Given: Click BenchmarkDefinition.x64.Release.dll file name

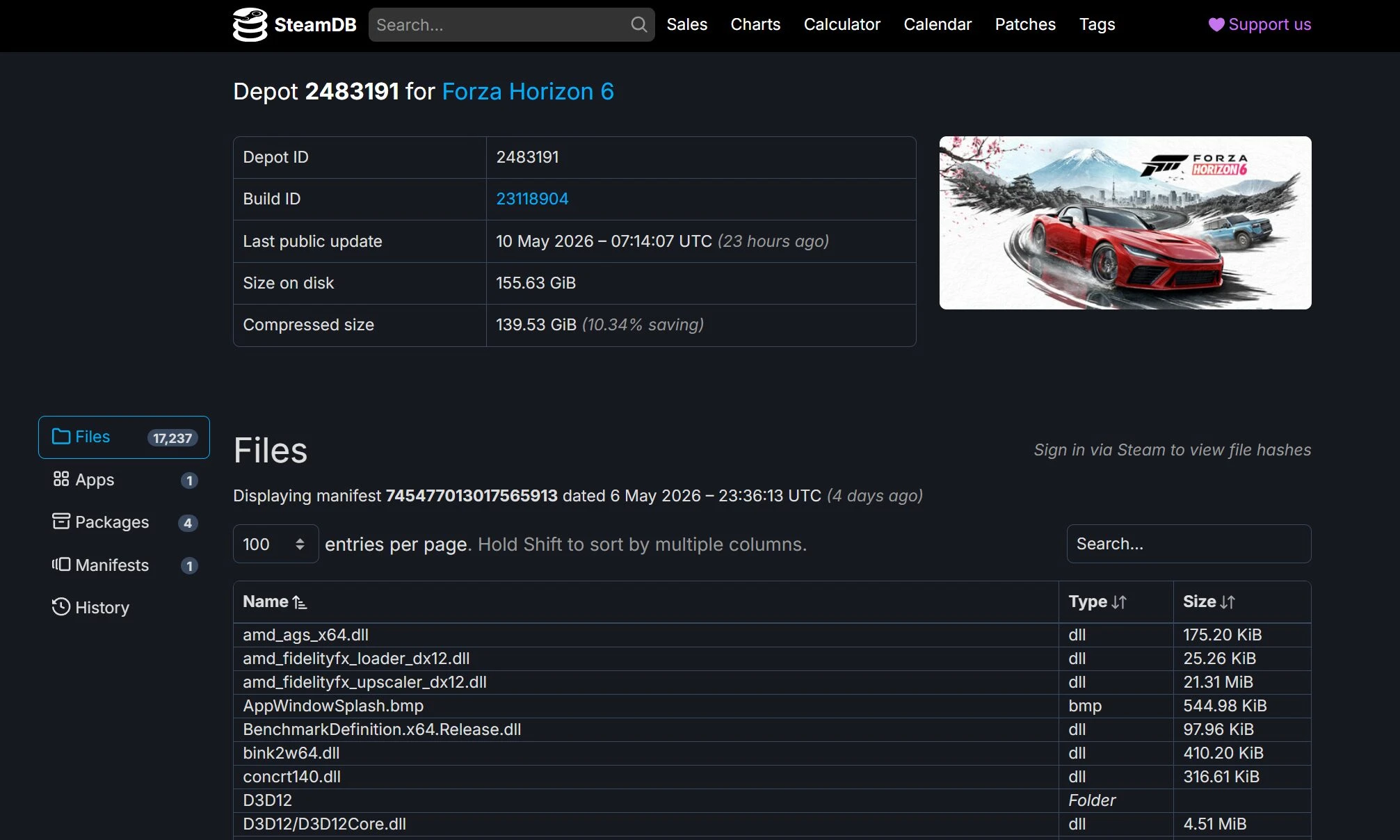Looking at the screenshot, I should tap(382, 729).
